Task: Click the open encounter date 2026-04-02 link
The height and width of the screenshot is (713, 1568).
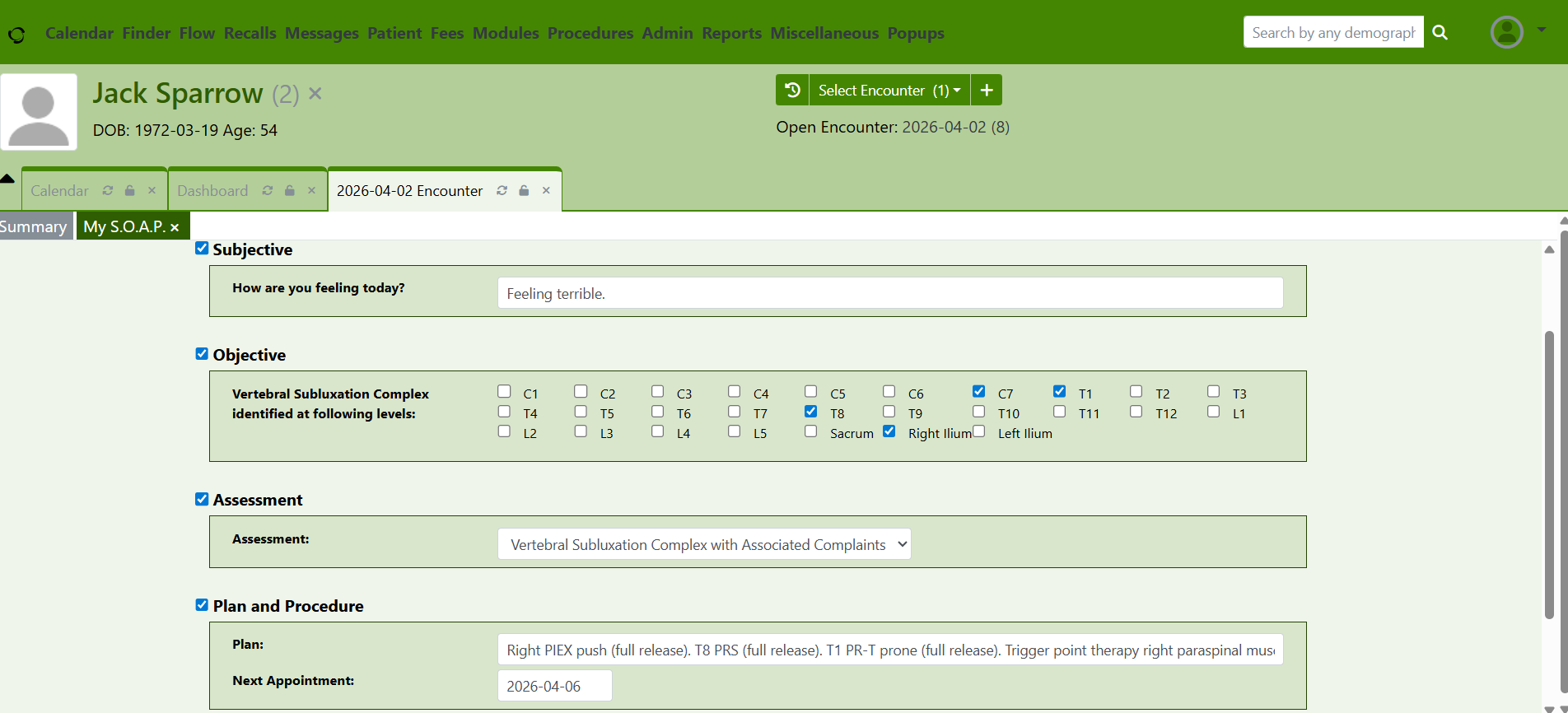Action: click(x=943, y=127)
